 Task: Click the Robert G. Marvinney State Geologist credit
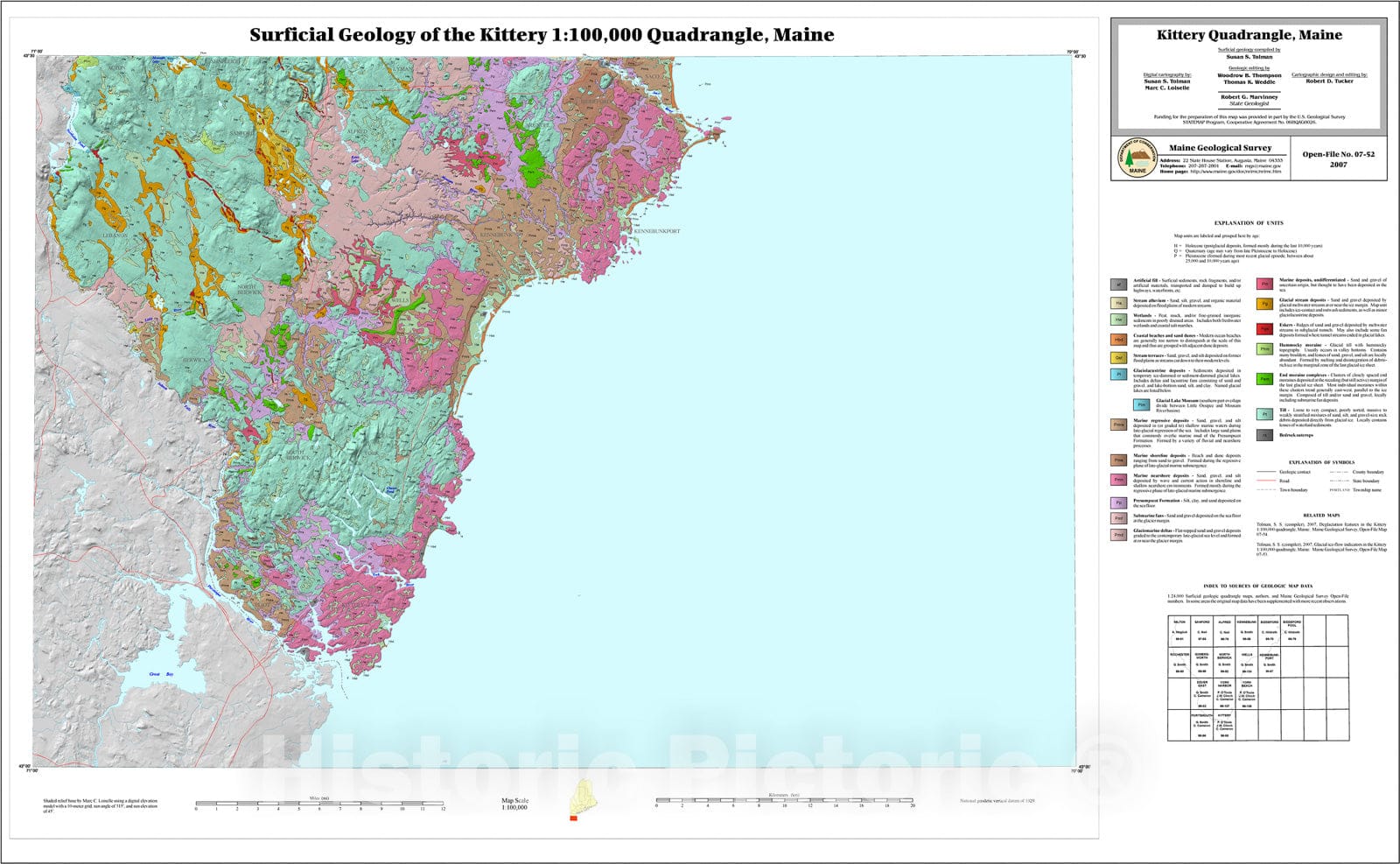tap(1249, 100)
